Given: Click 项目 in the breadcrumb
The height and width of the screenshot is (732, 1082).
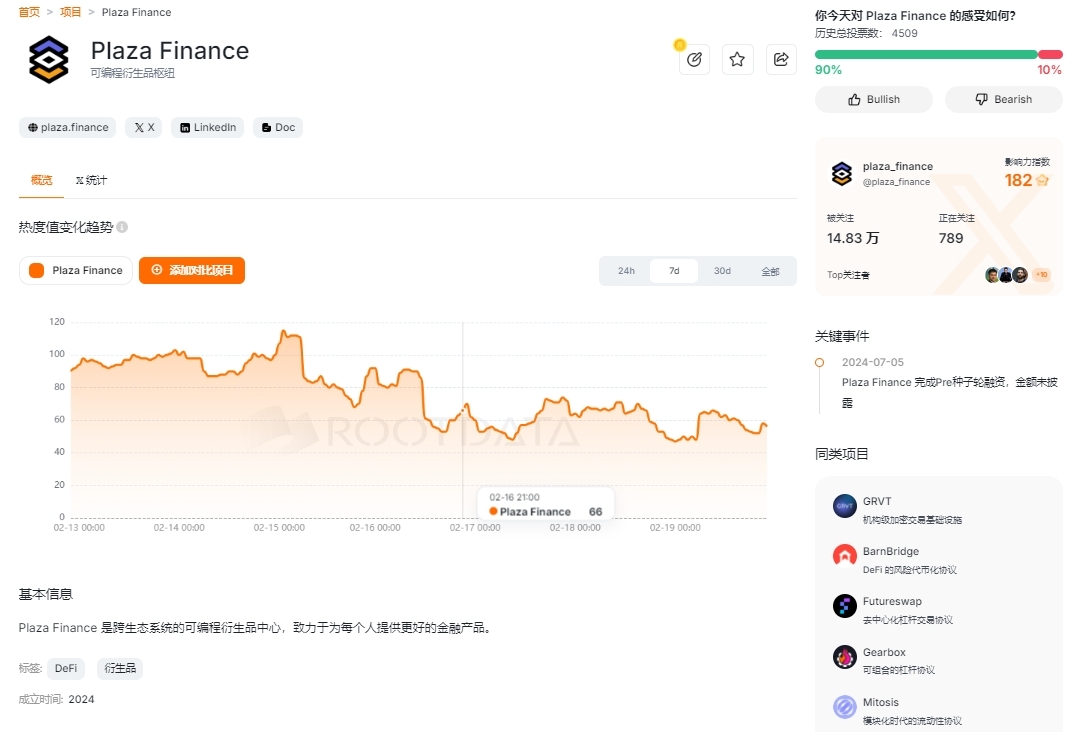Looking at the screenshot, I should [70, 12].
